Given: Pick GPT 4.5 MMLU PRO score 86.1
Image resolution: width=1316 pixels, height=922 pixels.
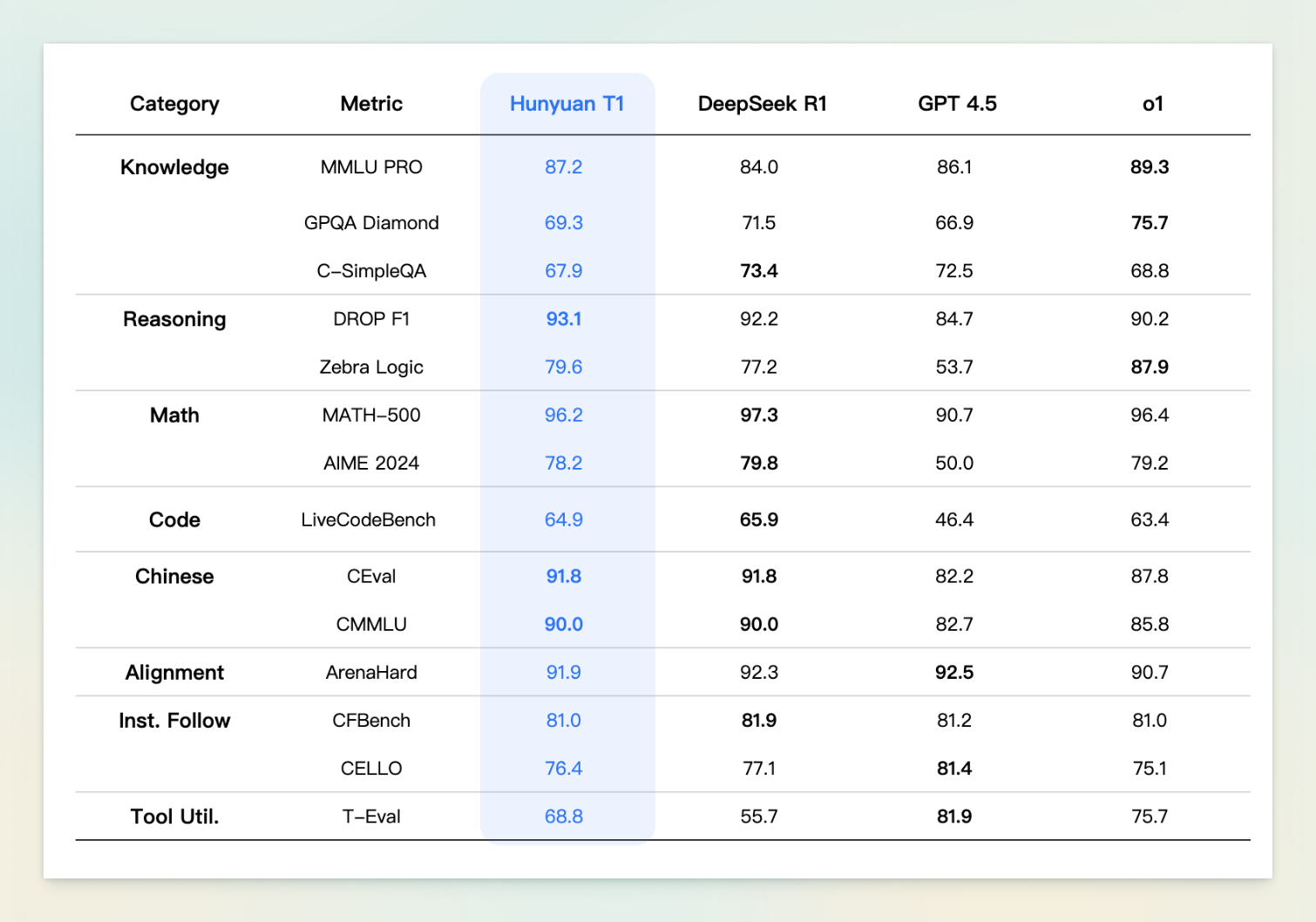Looking at the screenshot, I should pyautogui.click(x=954, y=166).
